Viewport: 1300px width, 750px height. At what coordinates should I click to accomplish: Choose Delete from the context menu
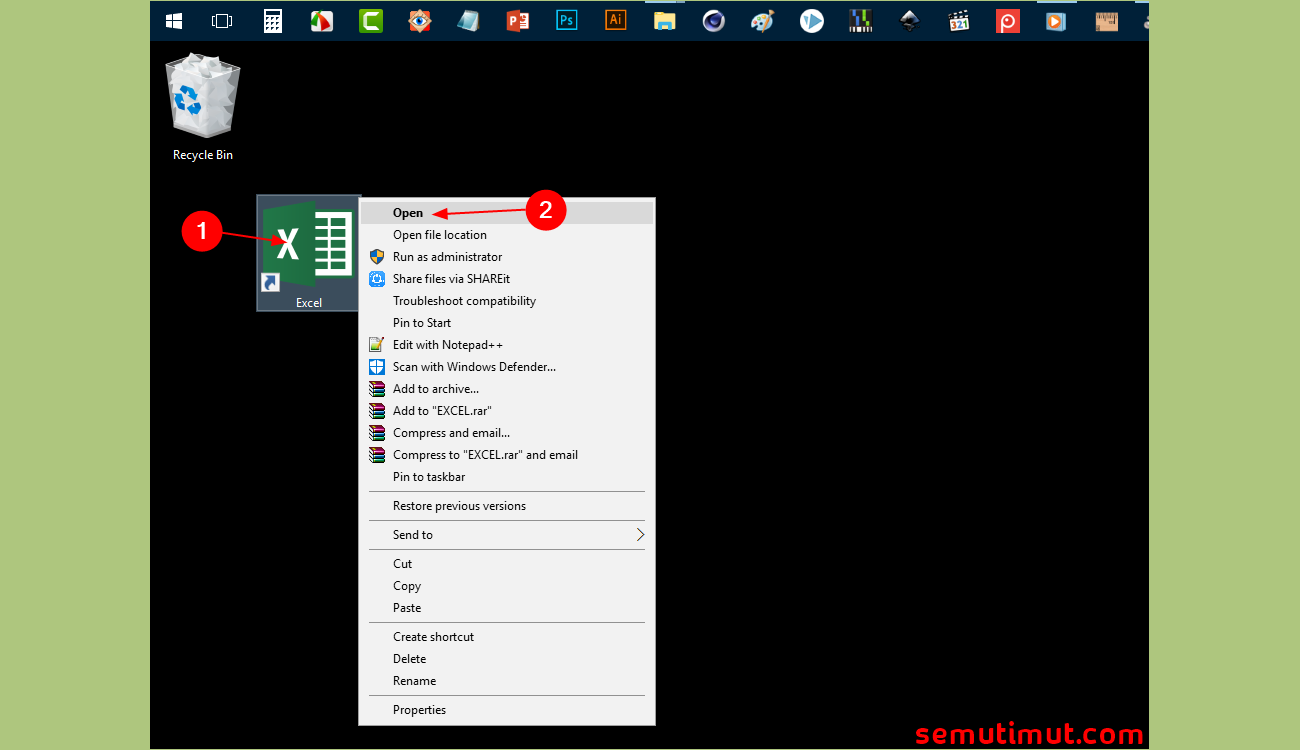(507, 659)
